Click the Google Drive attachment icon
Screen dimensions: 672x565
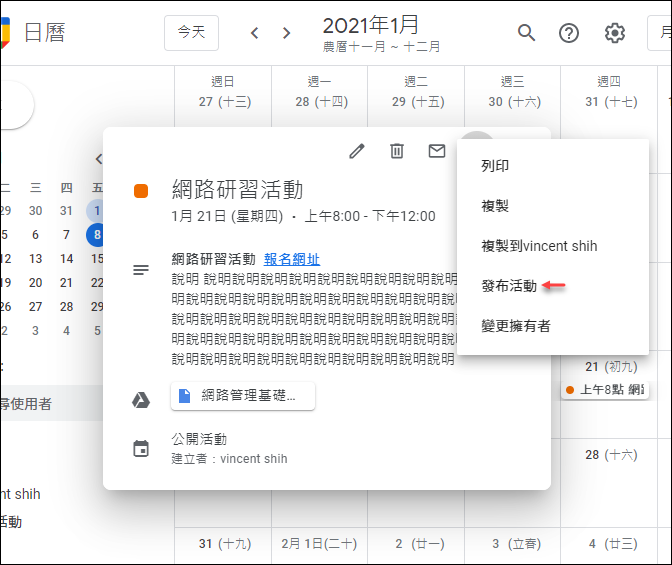click(141, 400)
